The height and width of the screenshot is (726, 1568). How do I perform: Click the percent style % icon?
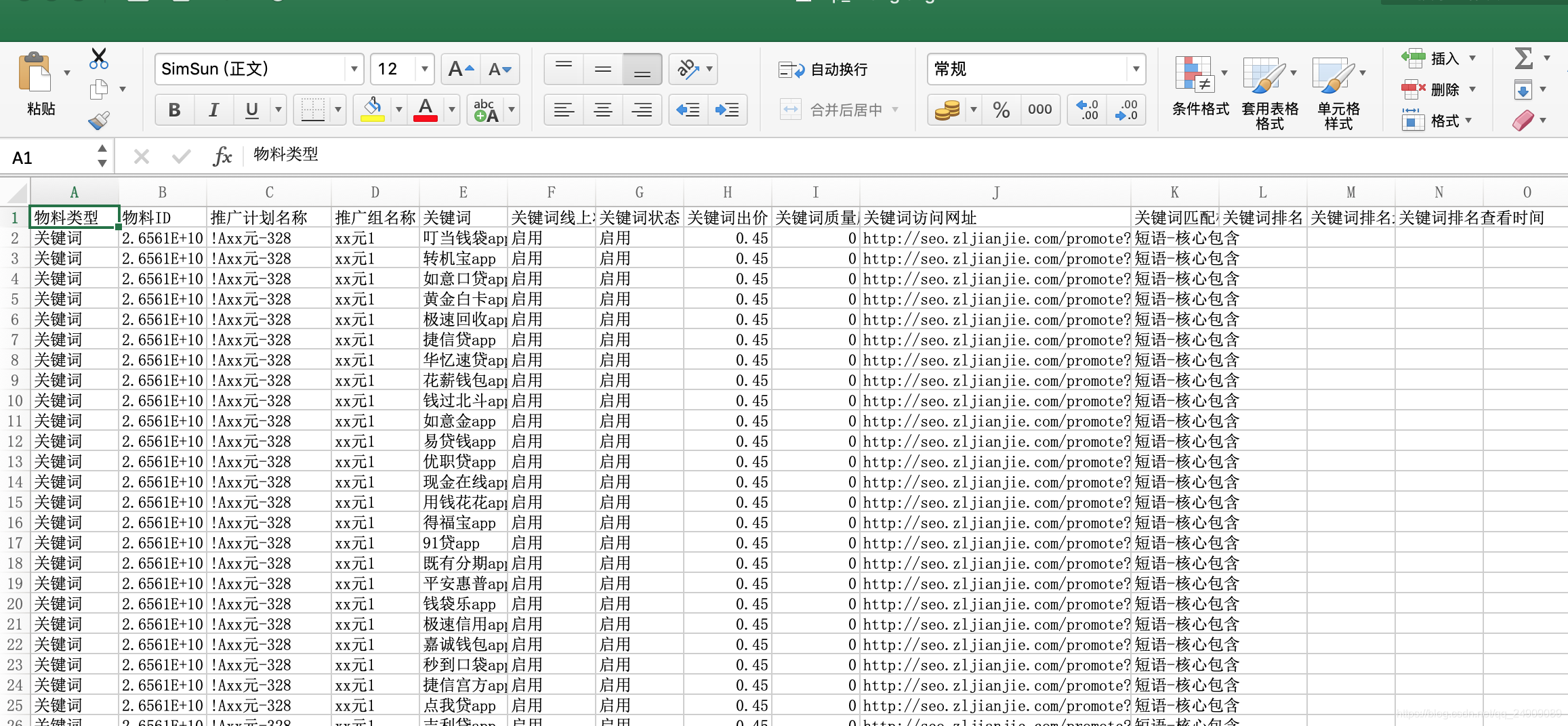point(1002,110)
